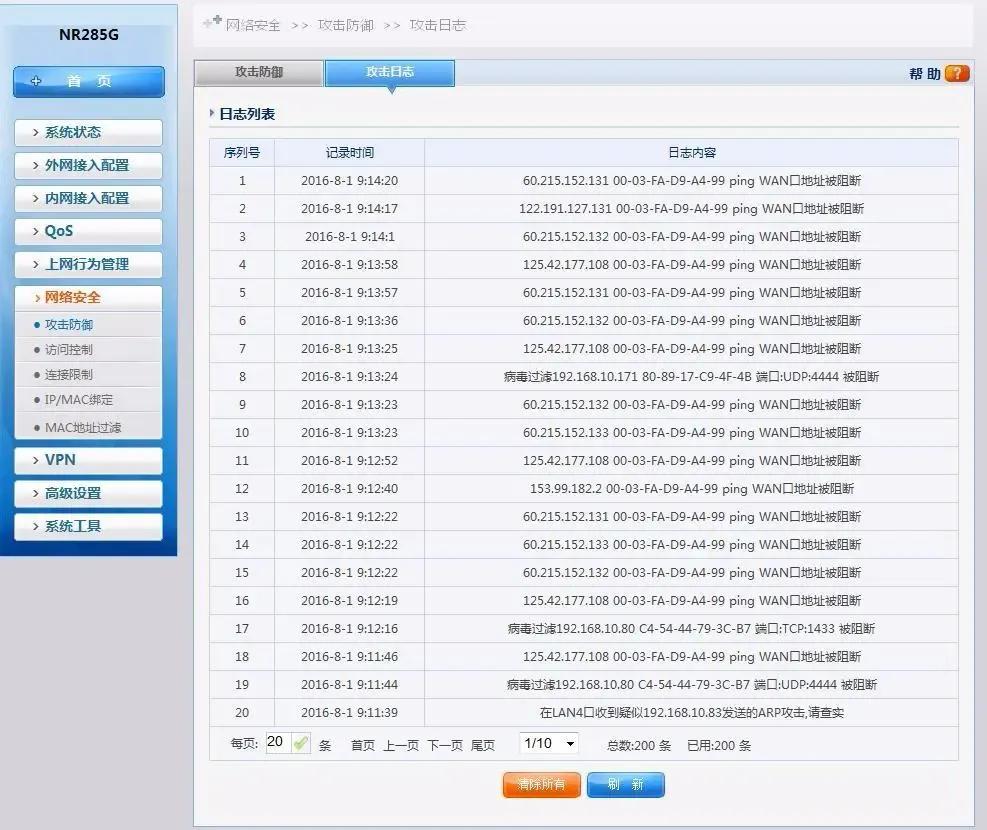
Task: Expand the 系统状态 sidebar section
Action: pyautogui.click(x=88, y=132)
